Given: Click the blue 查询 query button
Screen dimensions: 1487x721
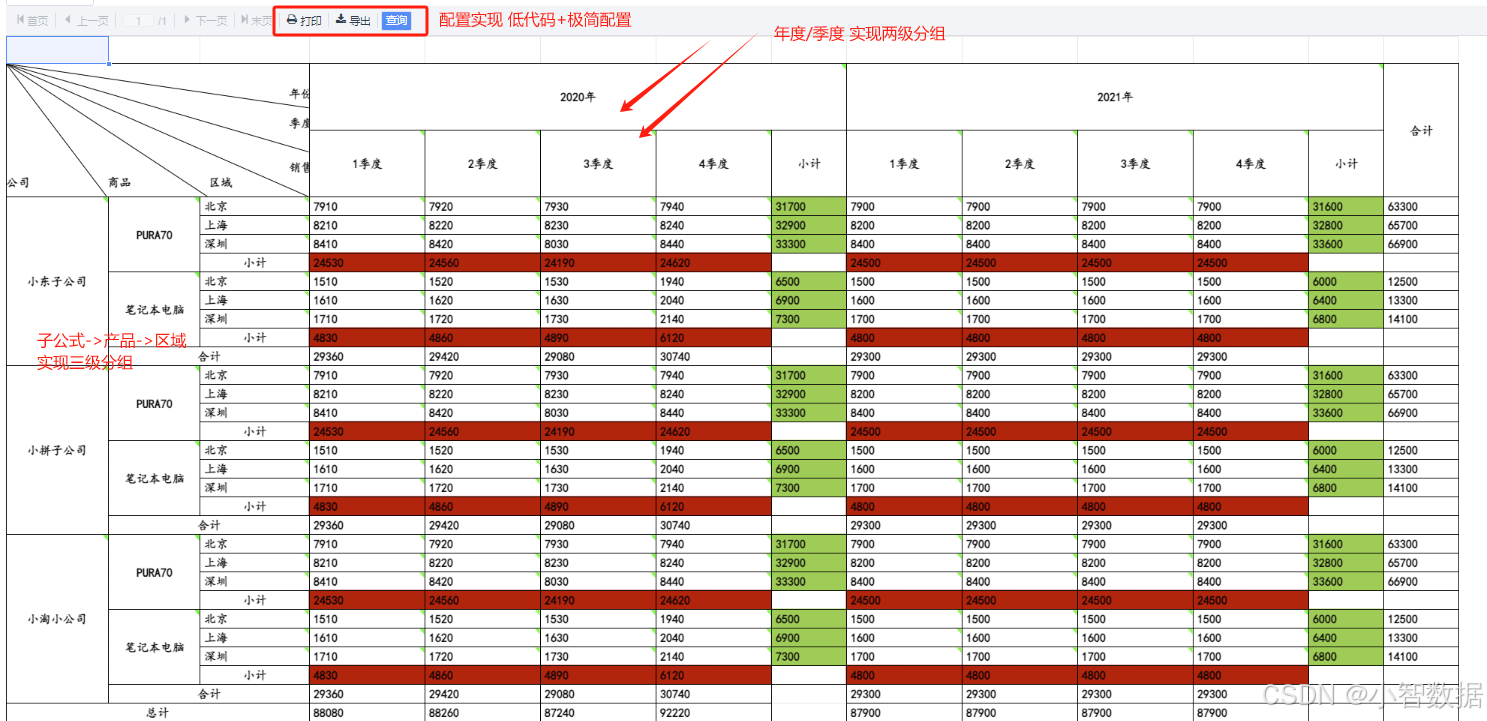Looking at the screenshot, I should (x=396, y=20).
